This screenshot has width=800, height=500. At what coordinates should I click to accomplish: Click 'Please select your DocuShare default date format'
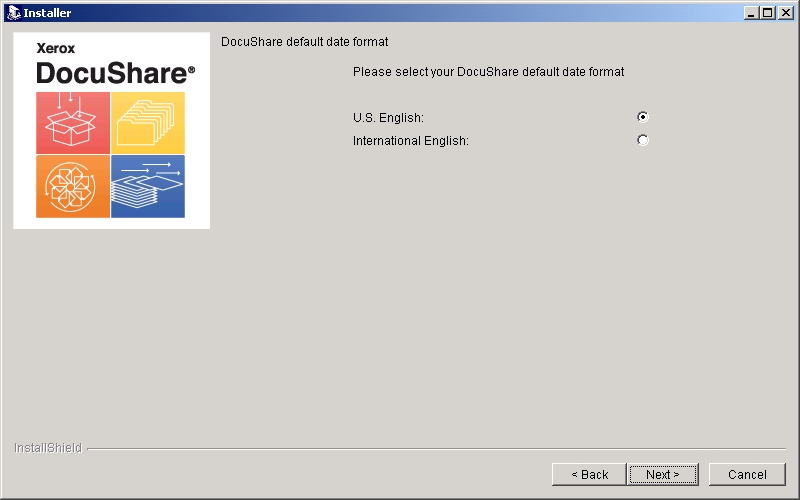point(488,72)
